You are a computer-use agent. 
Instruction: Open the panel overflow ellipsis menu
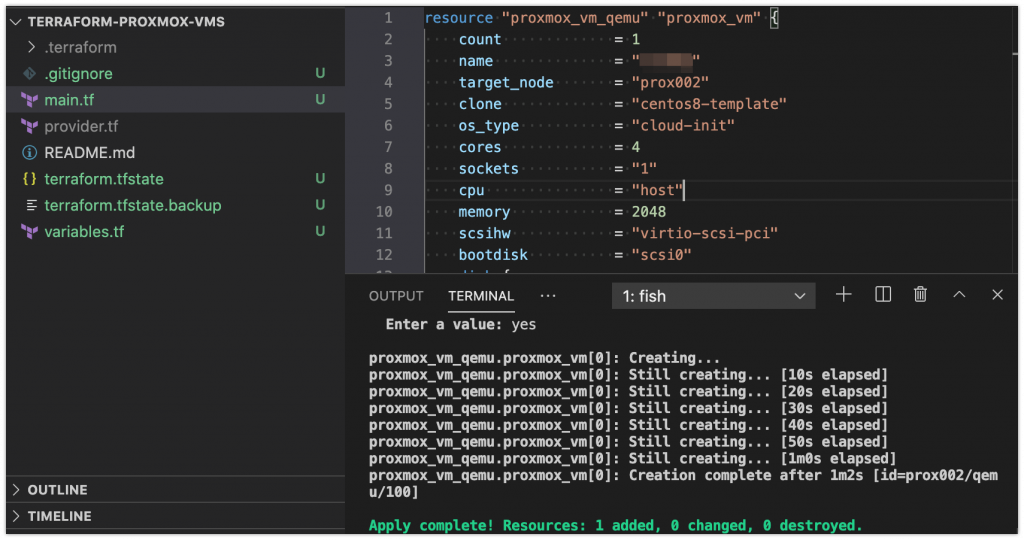548,296
